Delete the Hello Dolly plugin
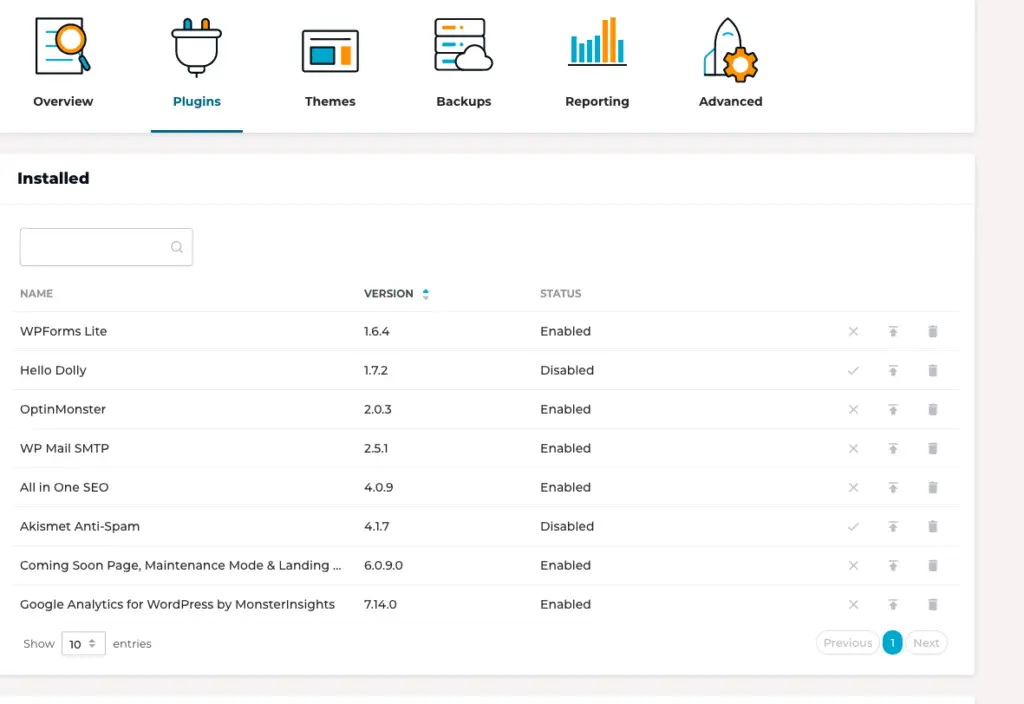This screenshot has height=704, width=1024. (933, 370)
